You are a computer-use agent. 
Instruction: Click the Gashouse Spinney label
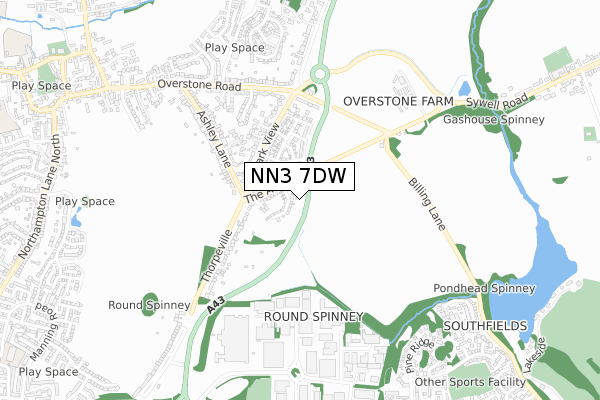click(x=494, y=119)
